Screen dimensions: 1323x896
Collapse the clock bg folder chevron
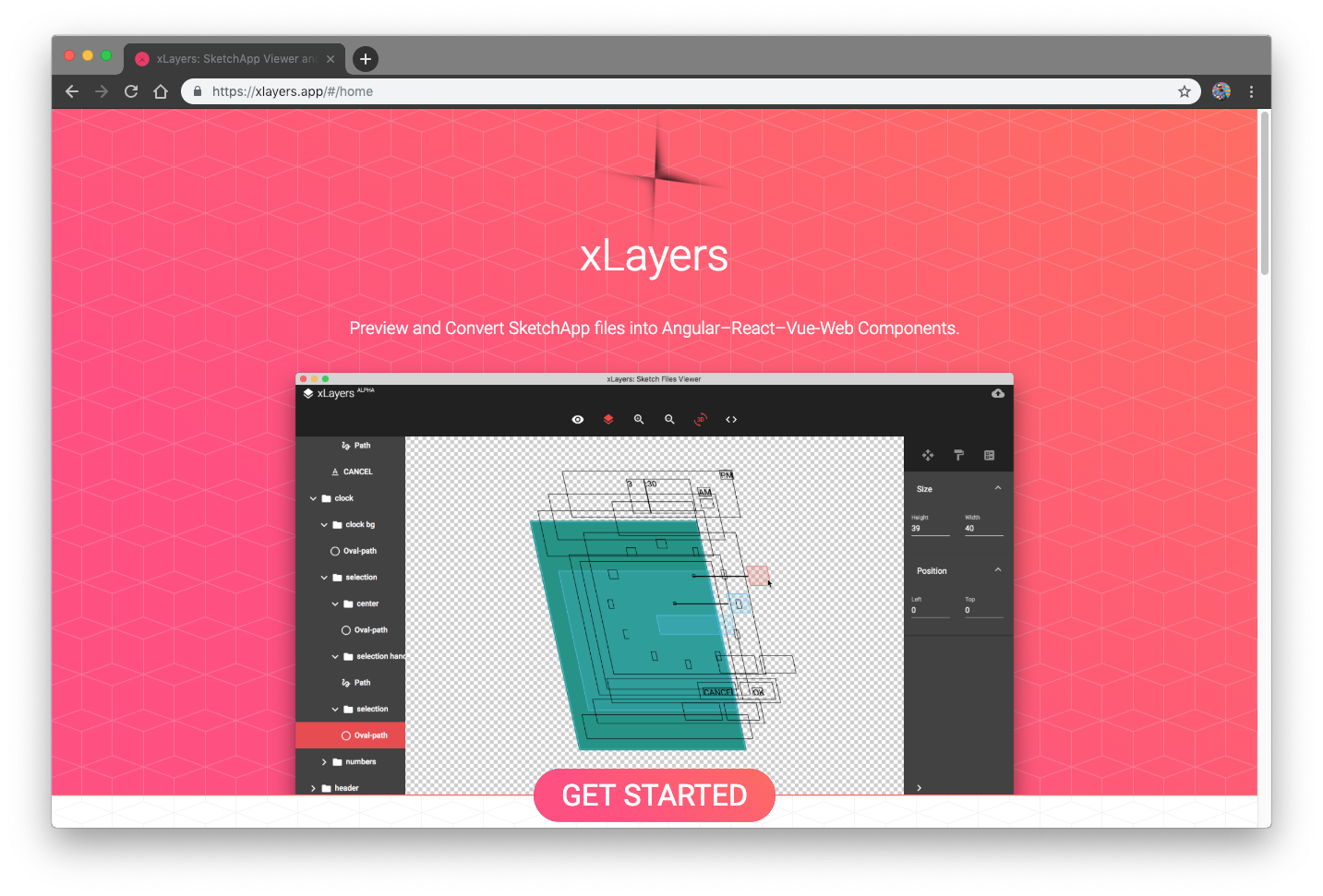[x=324, y=525]
